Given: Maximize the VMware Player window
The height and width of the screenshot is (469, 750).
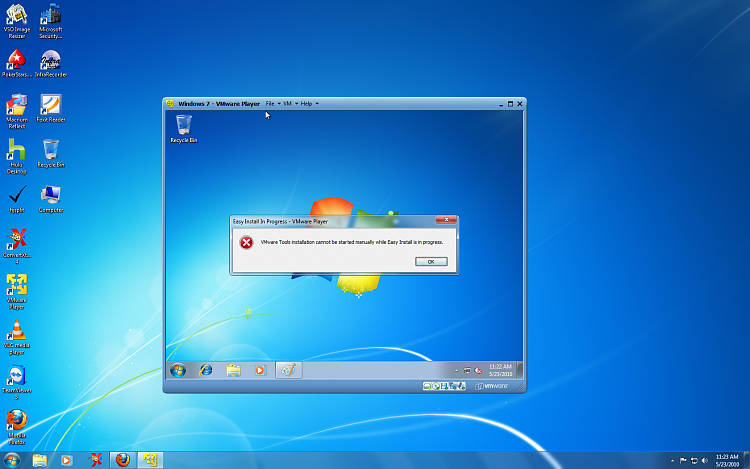Looking at the screenshot, I should pos(510,104).
